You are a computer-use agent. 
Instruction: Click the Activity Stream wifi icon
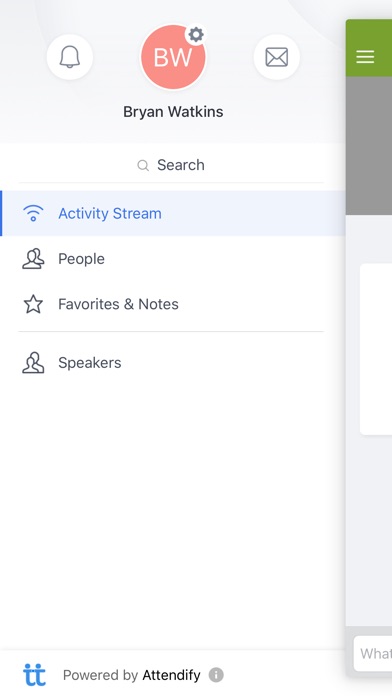coord(33,213)
